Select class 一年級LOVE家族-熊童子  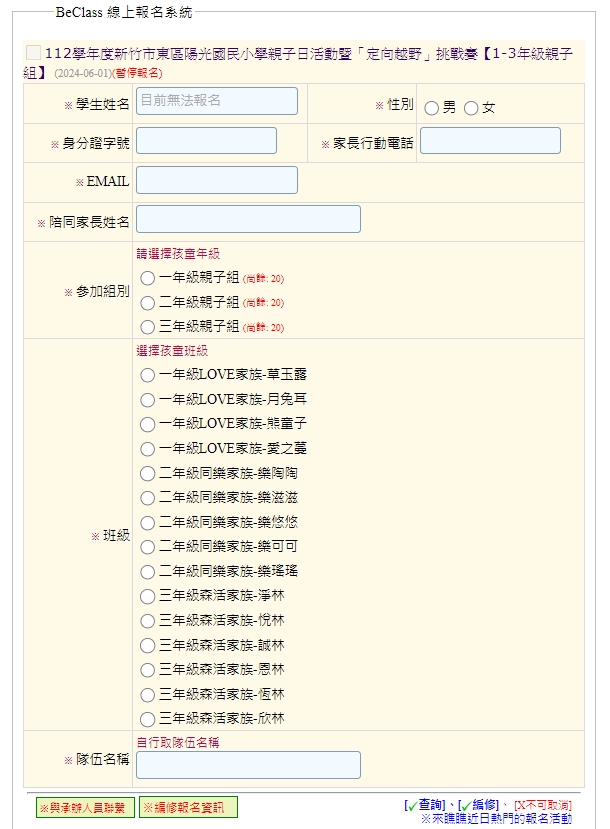(x=147, y=424)
